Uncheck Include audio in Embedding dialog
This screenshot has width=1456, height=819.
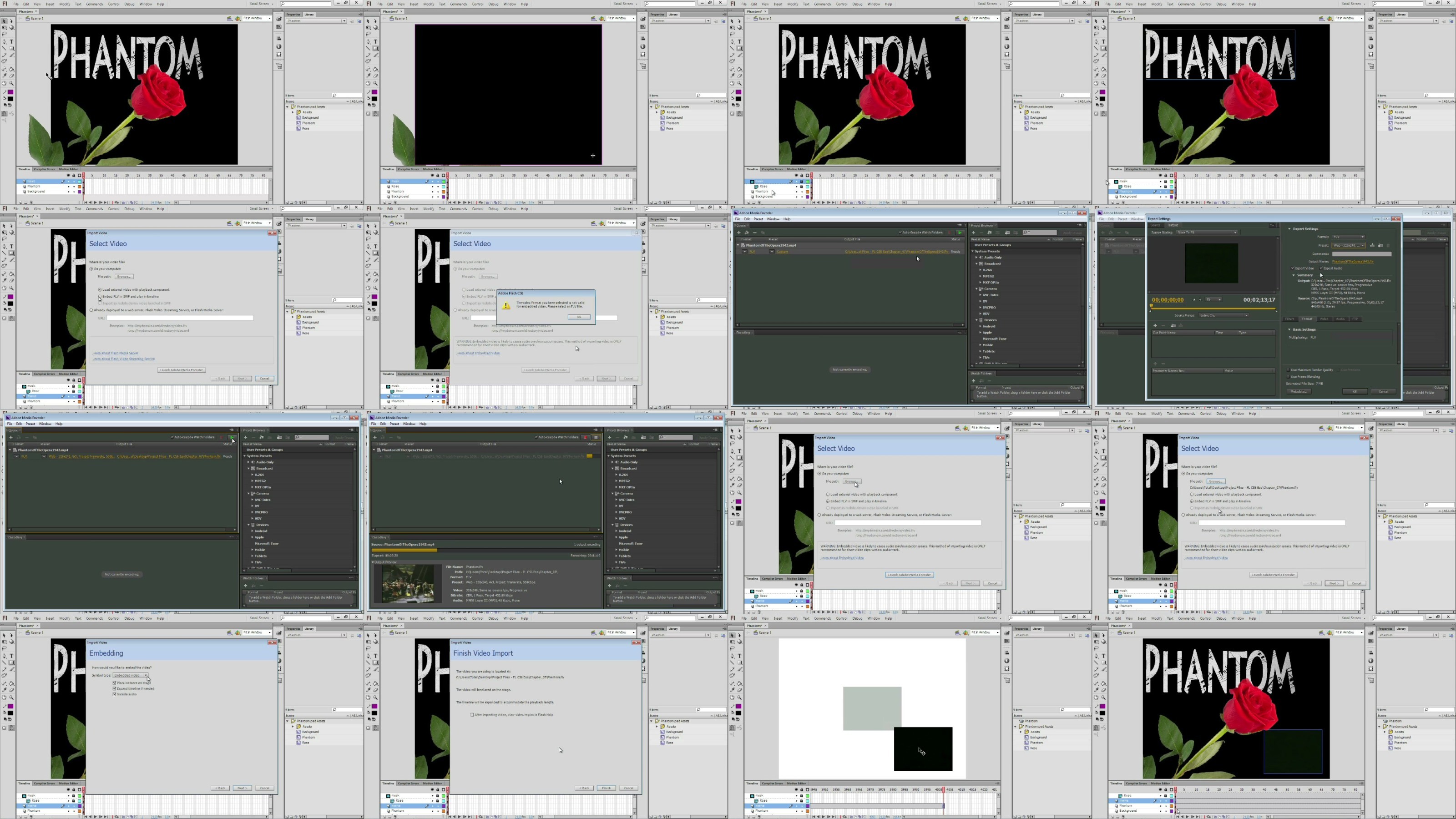(x=115, y=694)
